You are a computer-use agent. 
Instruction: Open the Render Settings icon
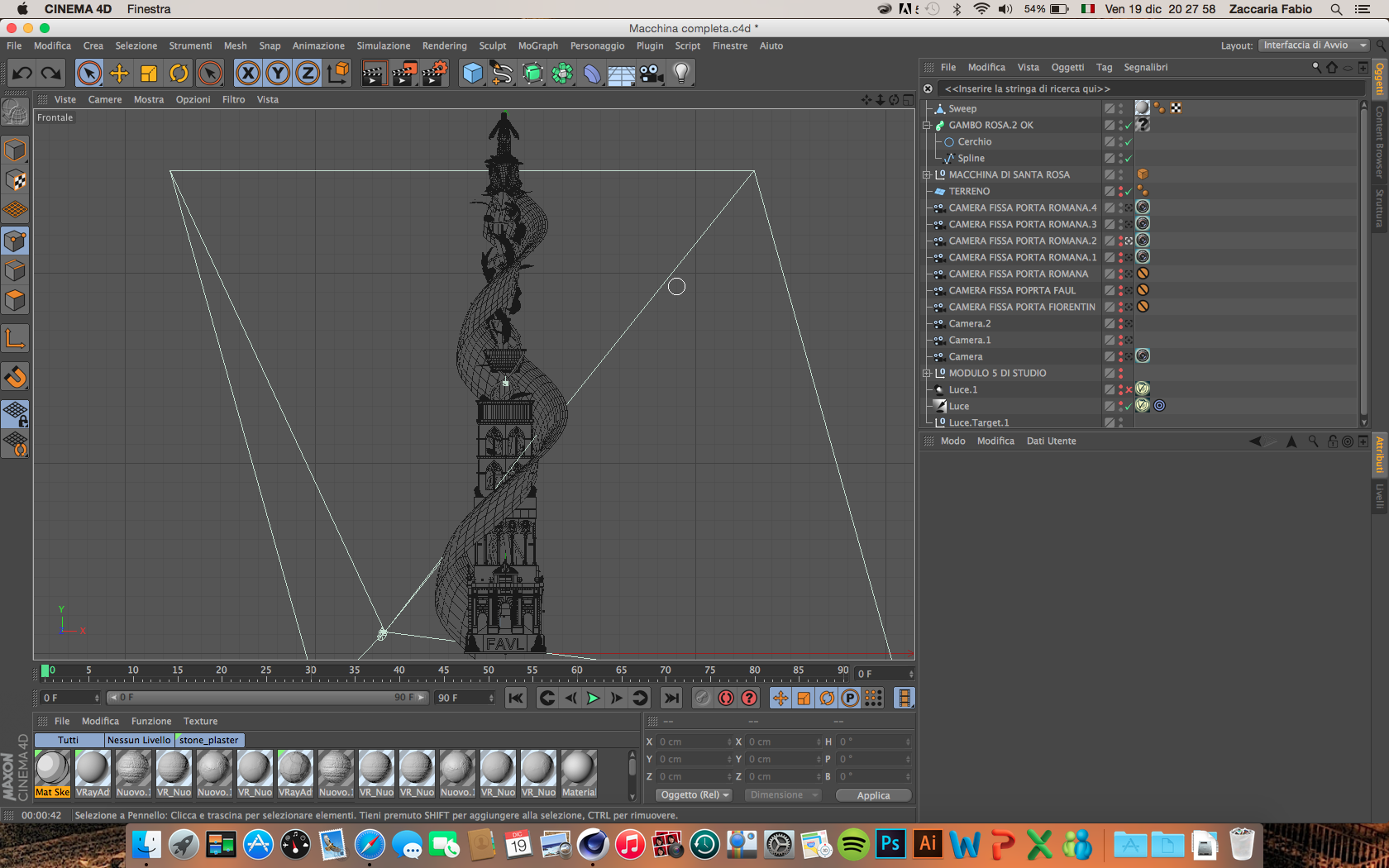click(x=434, y=74)
